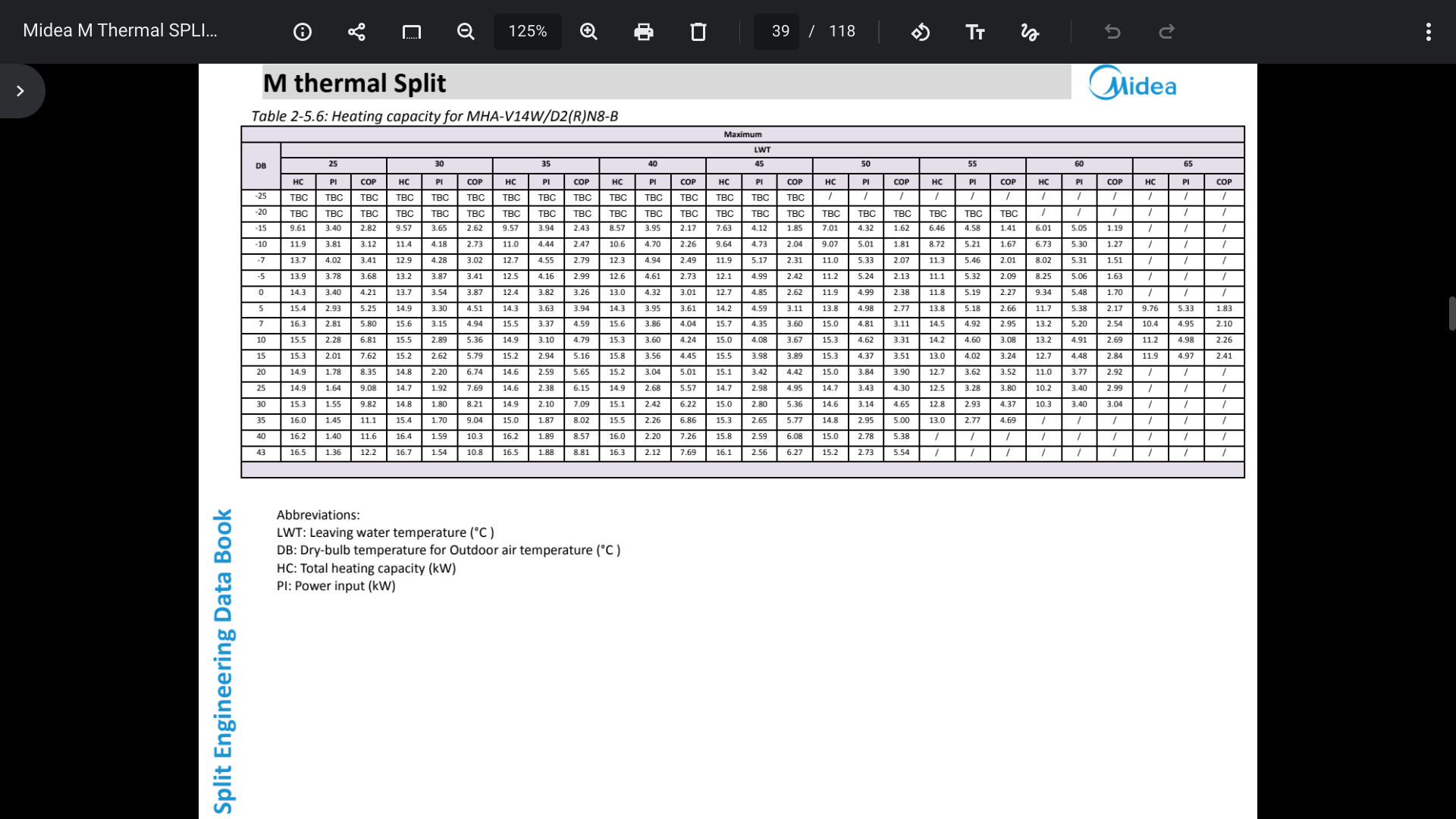1456x819 pixels.
Task: Click the Midea logo on the page
Action: coord(1132,83)
